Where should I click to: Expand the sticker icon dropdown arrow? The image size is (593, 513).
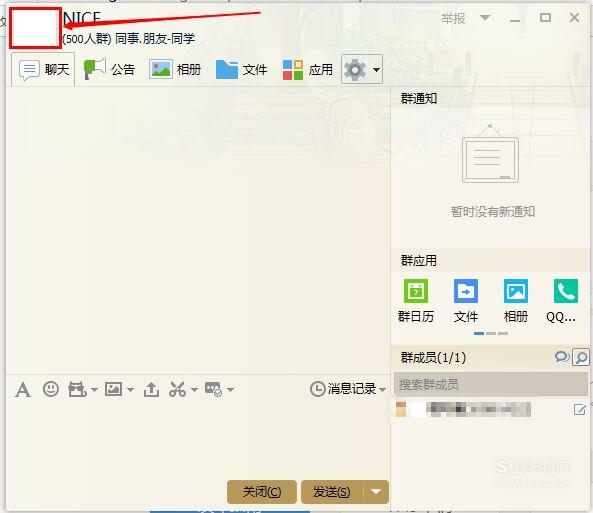(94, 389)
